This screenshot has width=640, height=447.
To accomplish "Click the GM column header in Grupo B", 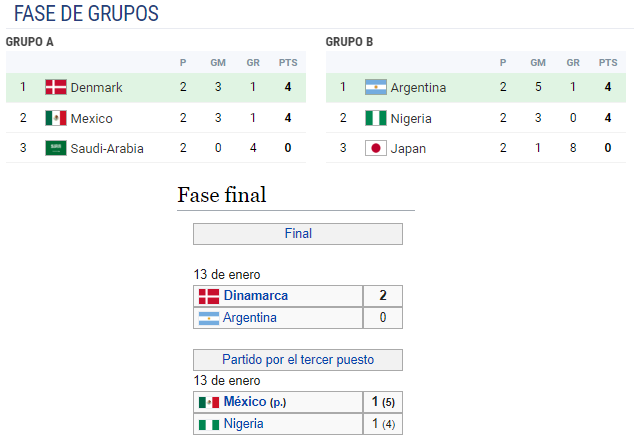I will tap(538, 62).
